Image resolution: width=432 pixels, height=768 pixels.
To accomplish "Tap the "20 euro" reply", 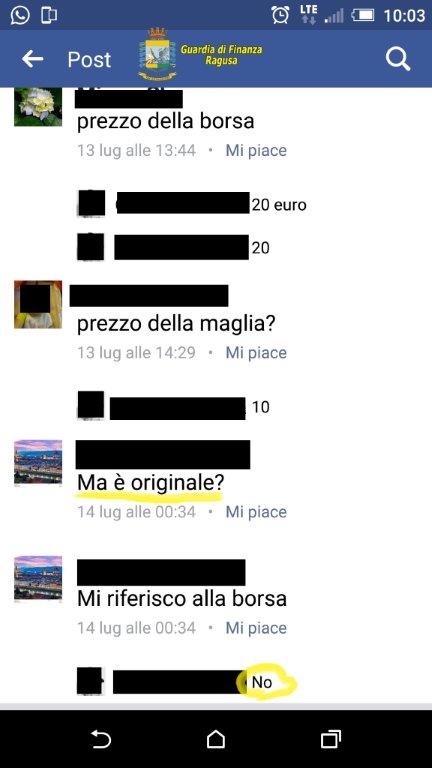I will point(279,205).
